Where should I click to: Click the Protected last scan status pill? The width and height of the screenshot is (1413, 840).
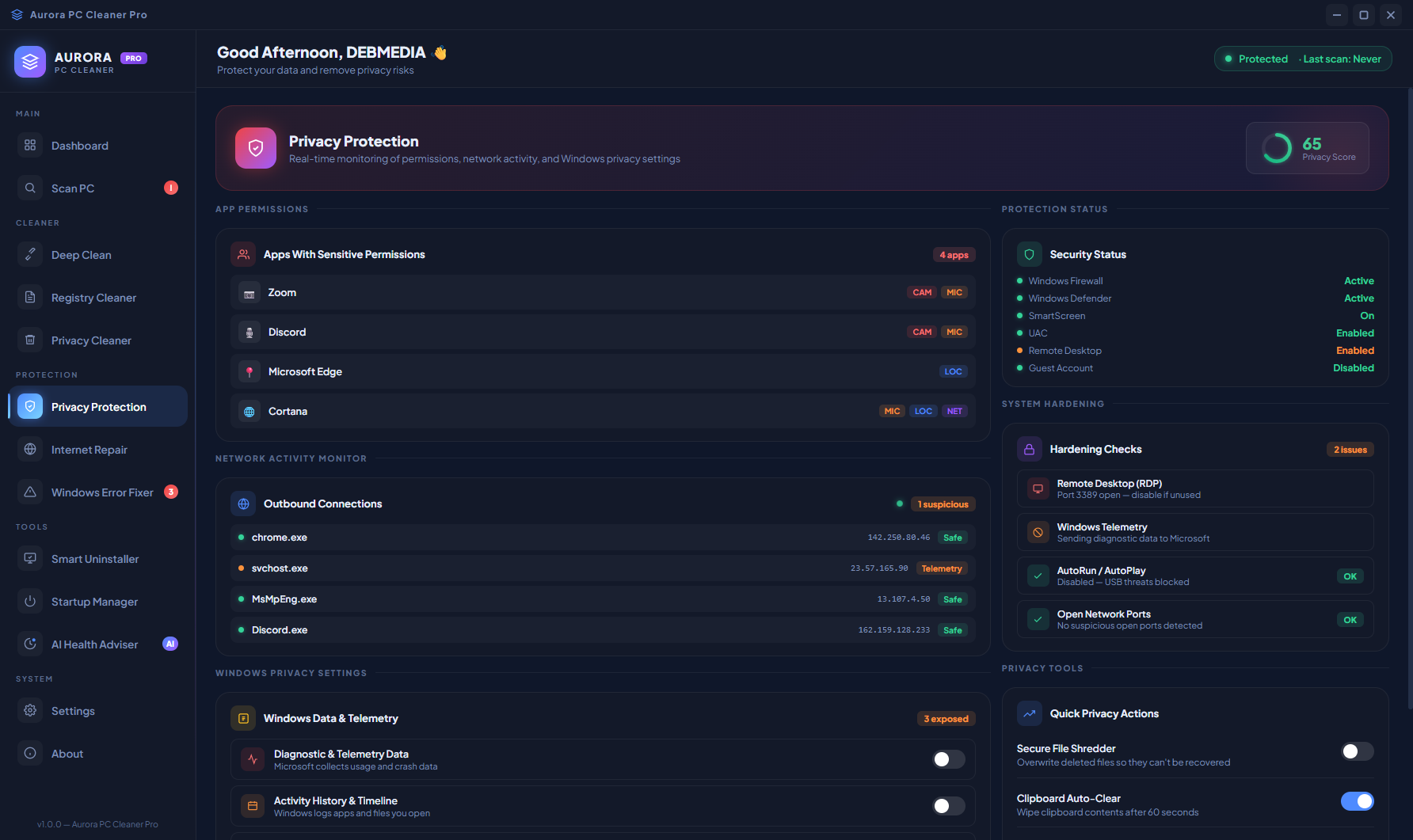click(1303, 59)
